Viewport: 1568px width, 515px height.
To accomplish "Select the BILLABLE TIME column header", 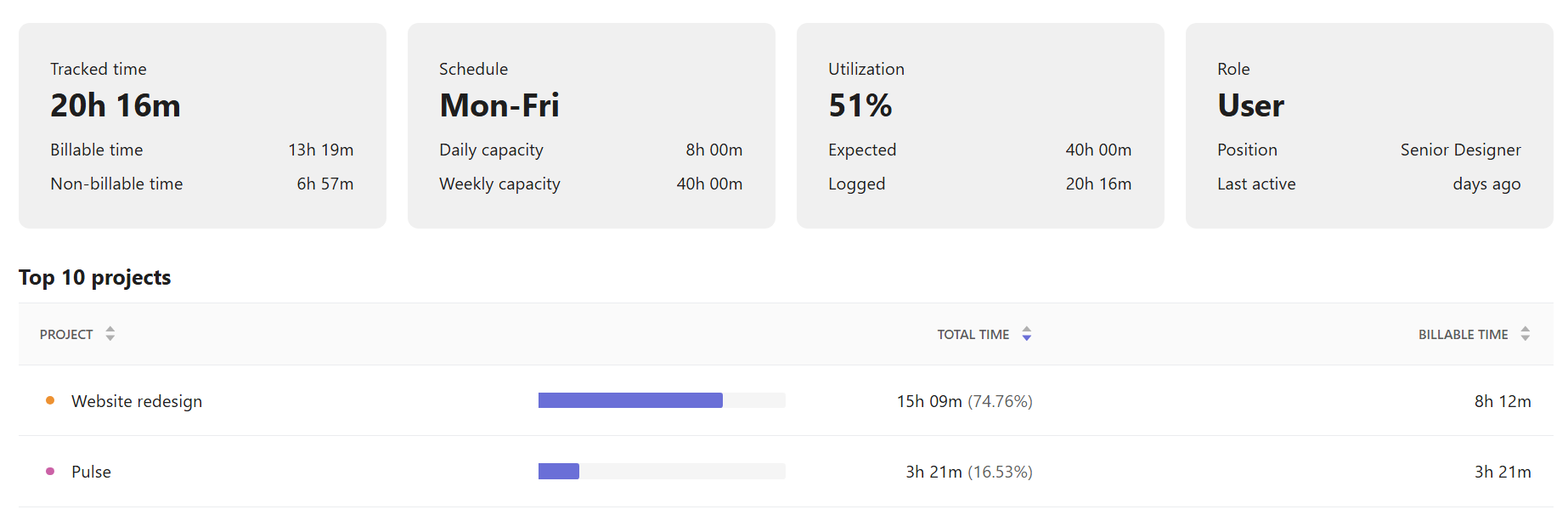I will coord(1463,335).
